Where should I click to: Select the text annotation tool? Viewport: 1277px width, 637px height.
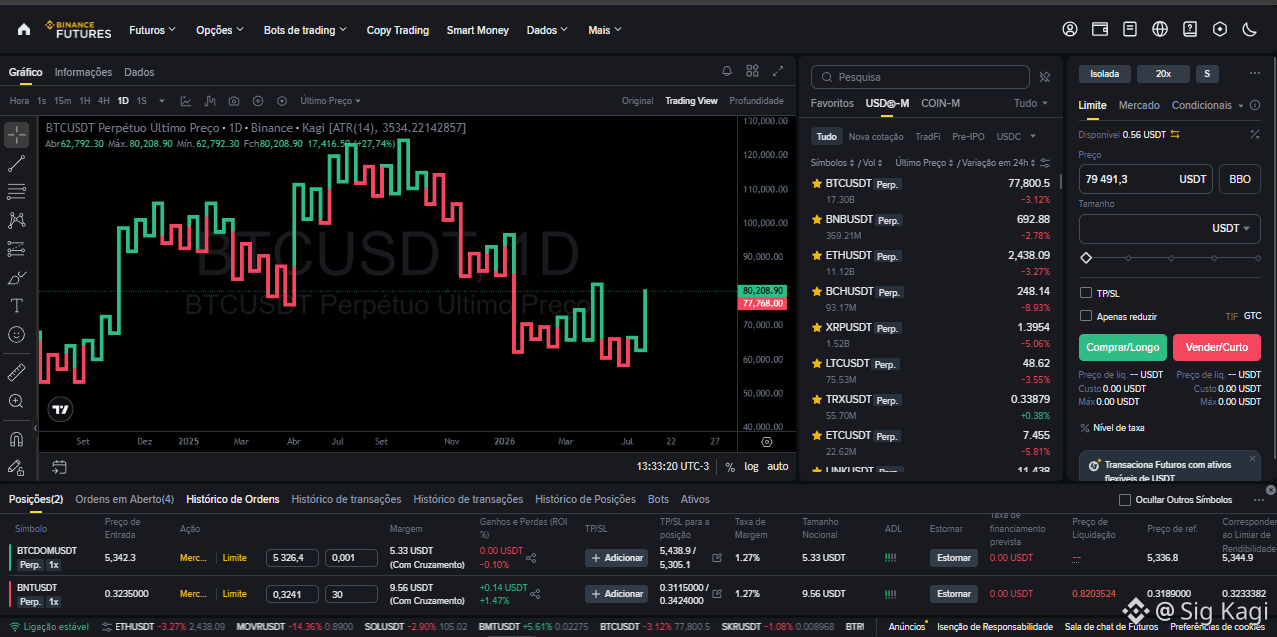[x=16, y=305]
